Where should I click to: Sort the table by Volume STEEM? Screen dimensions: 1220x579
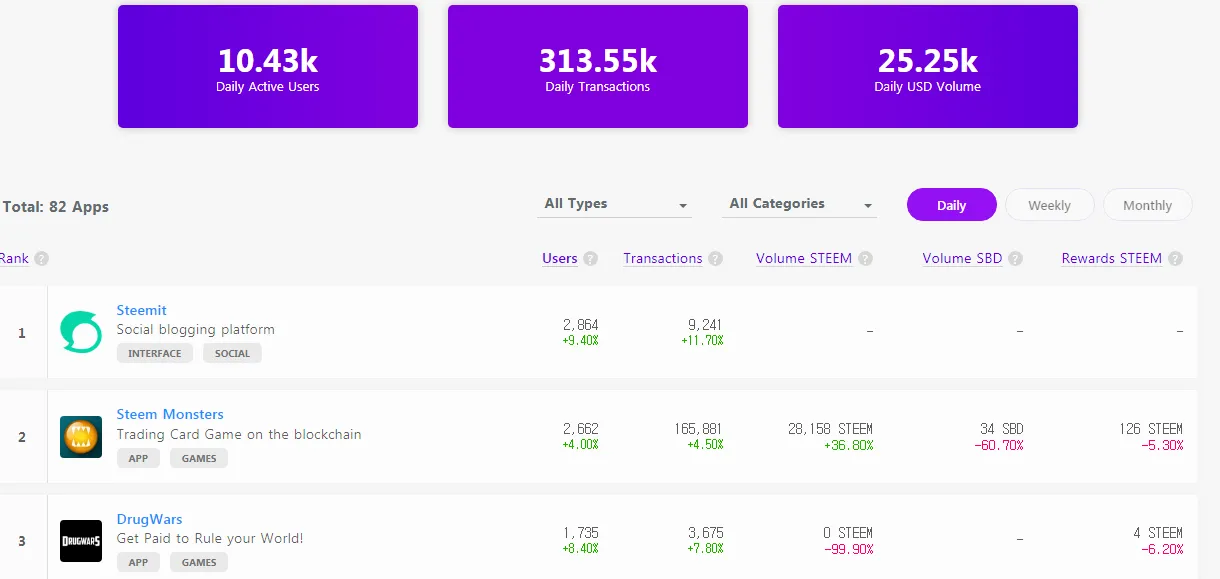pyautogui.click(x=804, y=258)
